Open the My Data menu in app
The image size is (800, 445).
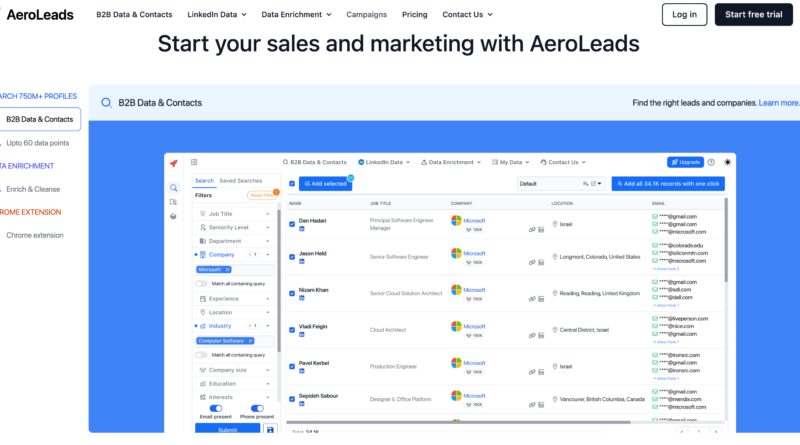[x=510, y=162]
